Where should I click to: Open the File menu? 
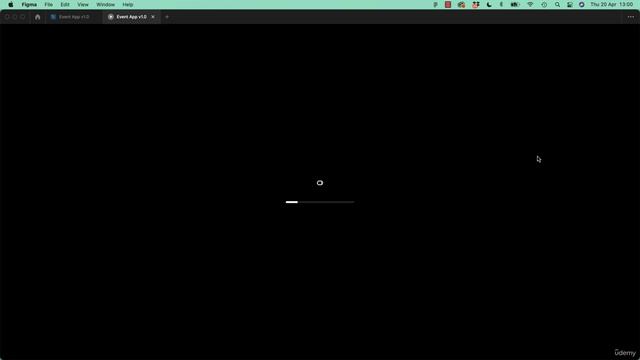point(49,4)
